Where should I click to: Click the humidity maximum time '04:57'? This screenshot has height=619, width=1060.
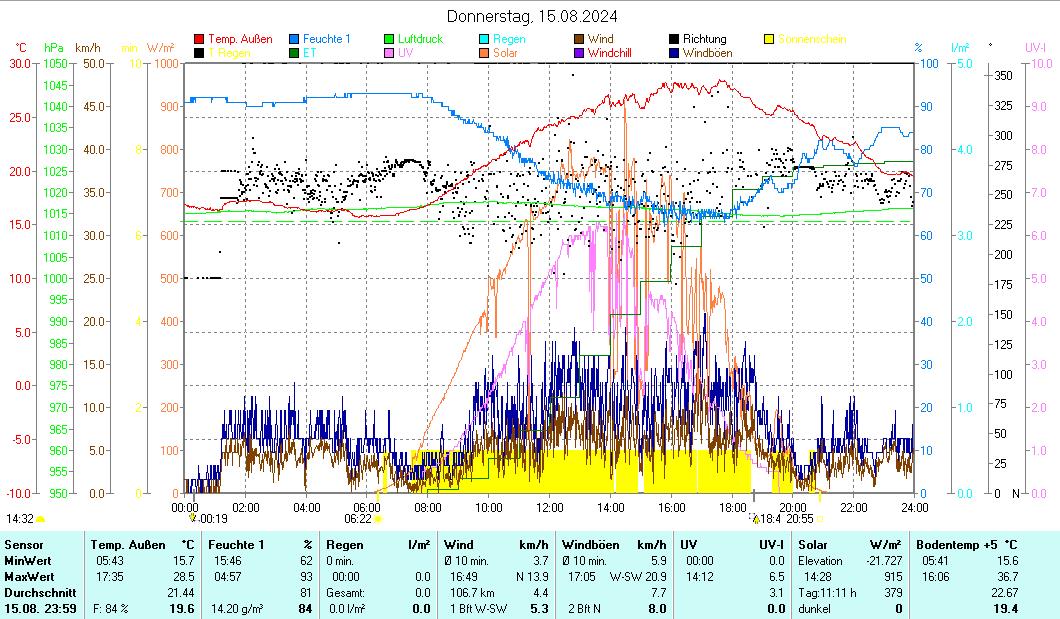(x=228, y=577)
